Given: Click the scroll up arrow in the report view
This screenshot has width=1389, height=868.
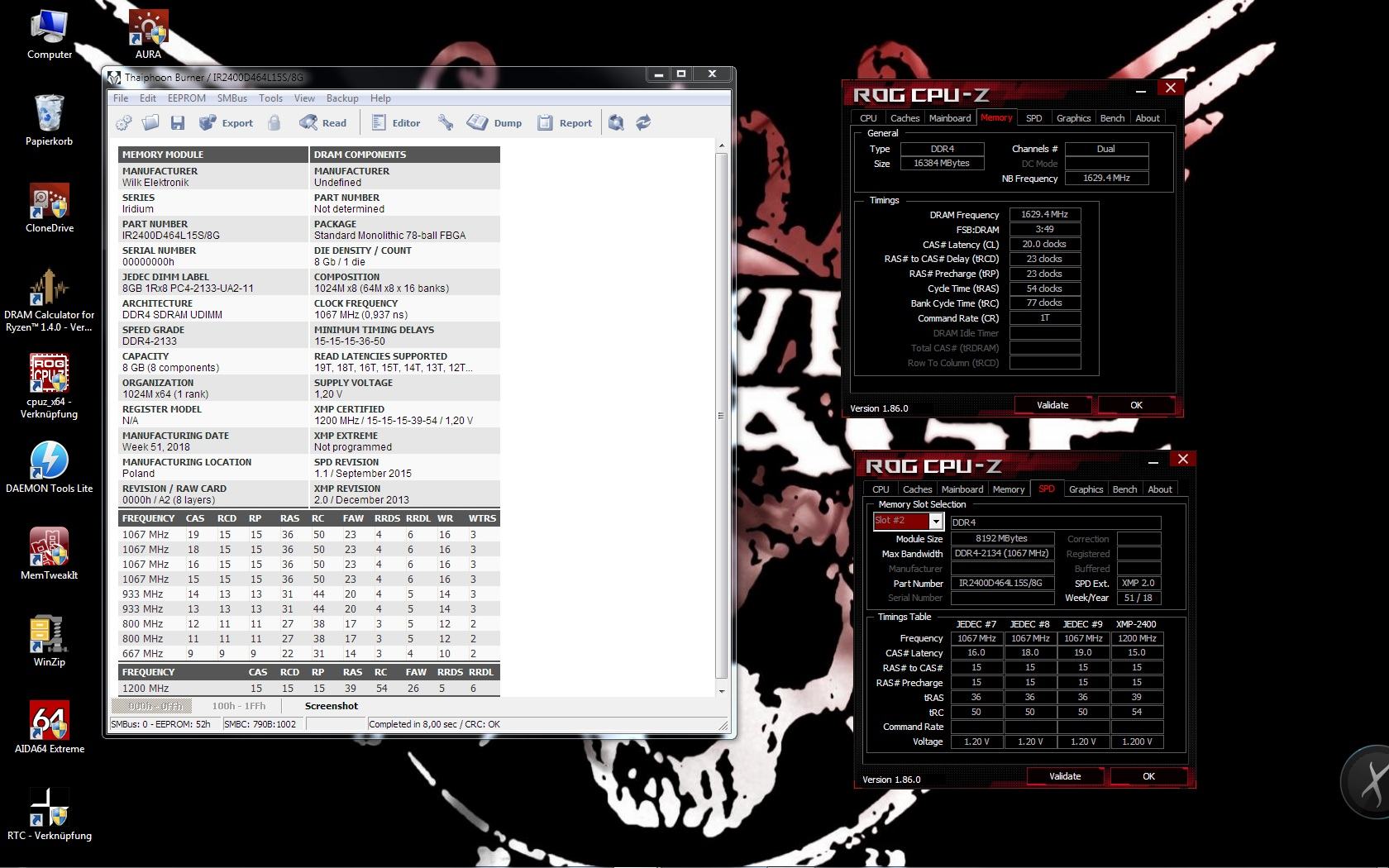Looking at the screenshot, I should point(722,145).
